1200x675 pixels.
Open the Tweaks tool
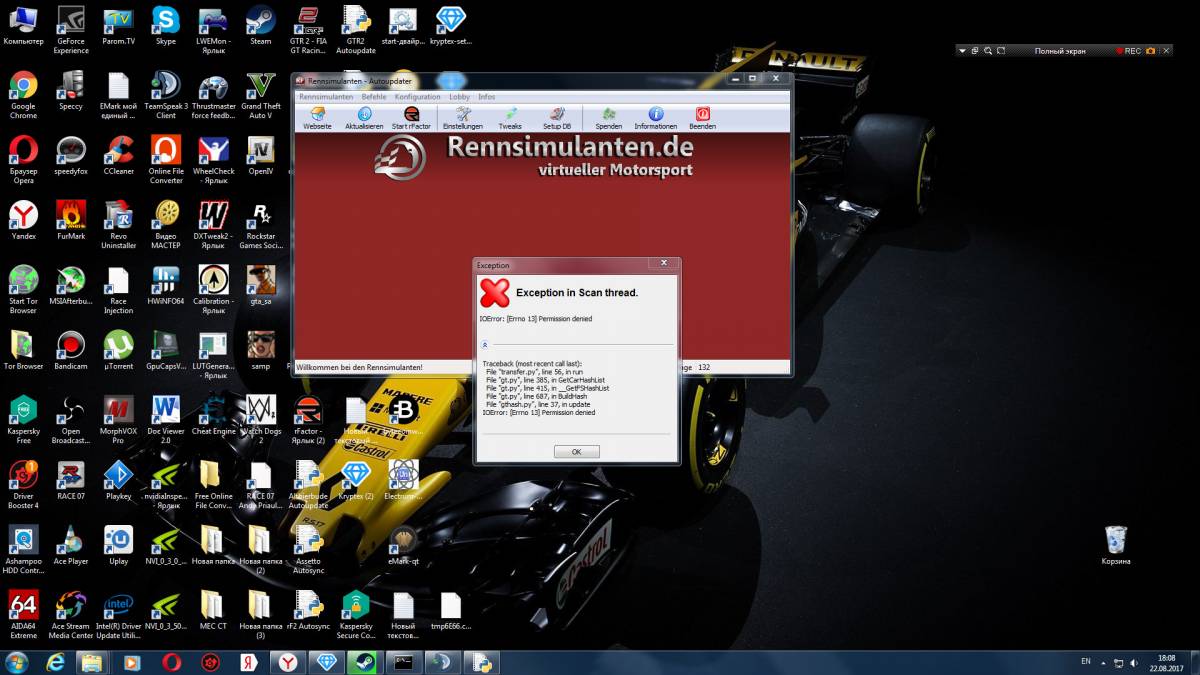click(510, 118)
